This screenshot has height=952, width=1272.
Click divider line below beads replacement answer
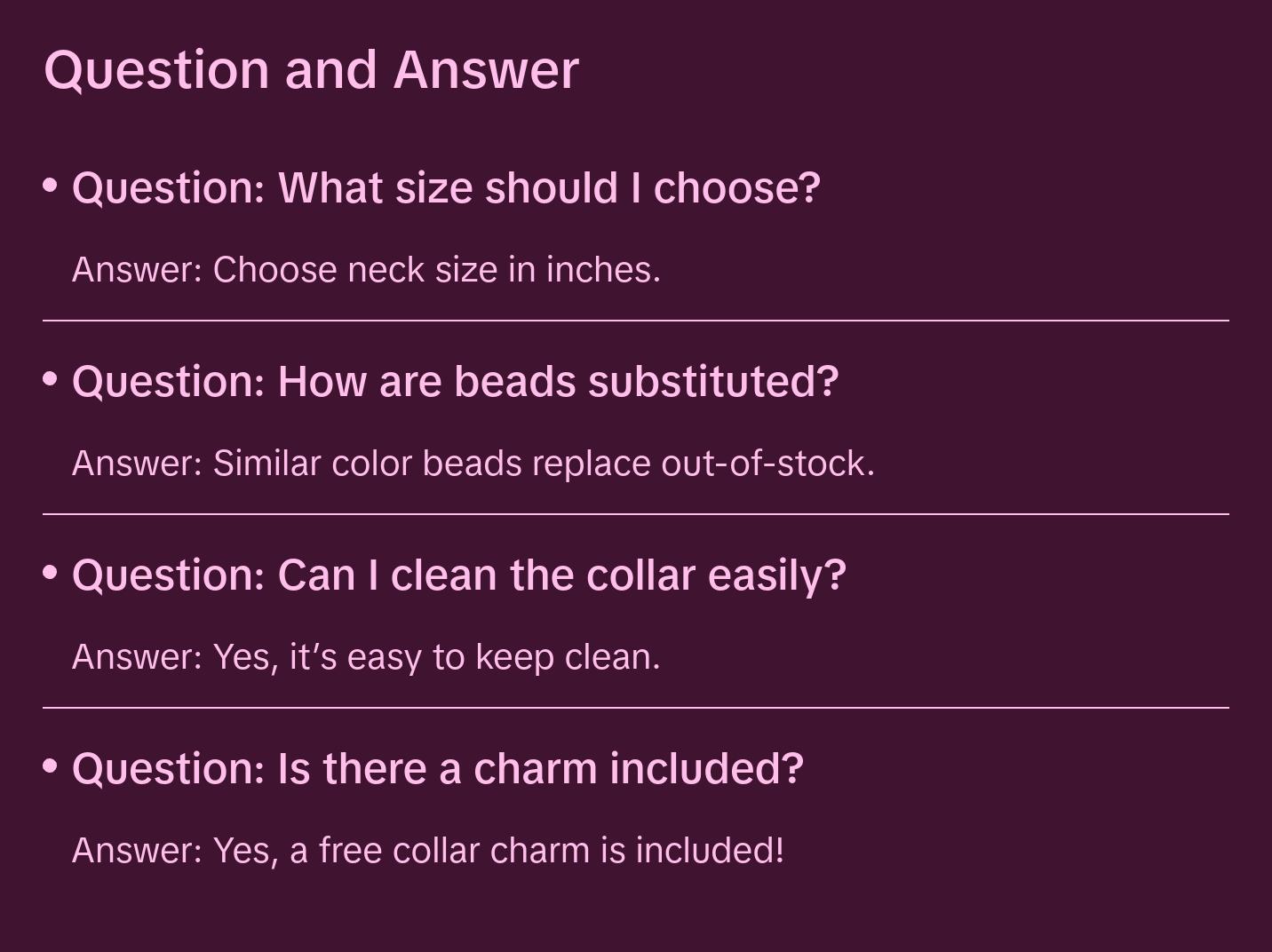tap(636, 514)
